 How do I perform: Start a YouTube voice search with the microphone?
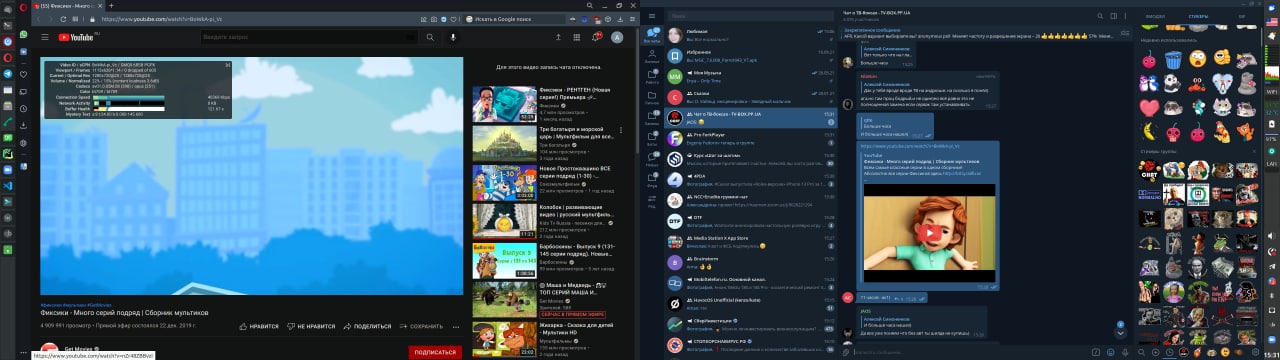point(453,37)
